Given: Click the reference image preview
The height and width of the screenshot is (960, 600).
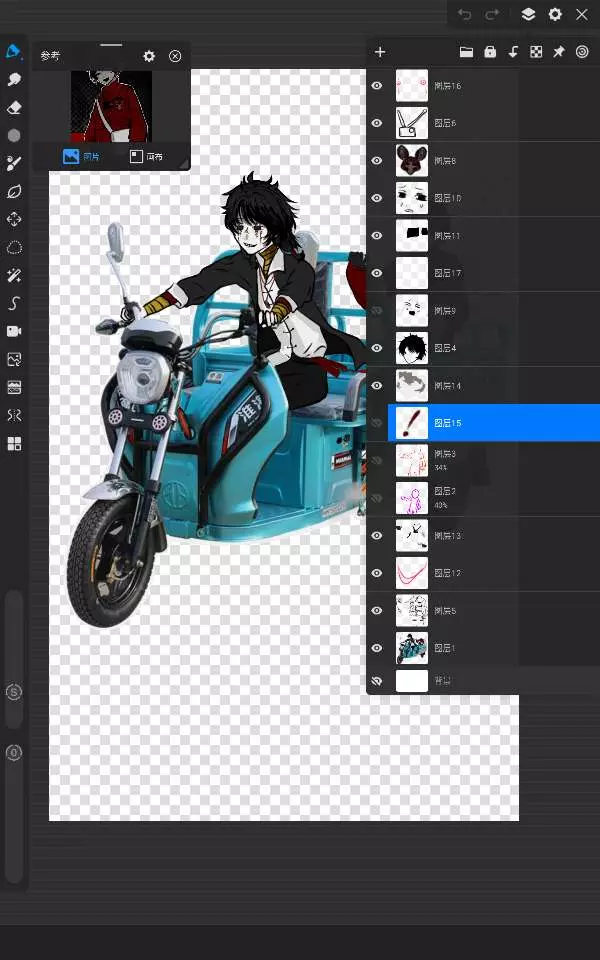Looking at the screenshot, I should click(111, 107).
